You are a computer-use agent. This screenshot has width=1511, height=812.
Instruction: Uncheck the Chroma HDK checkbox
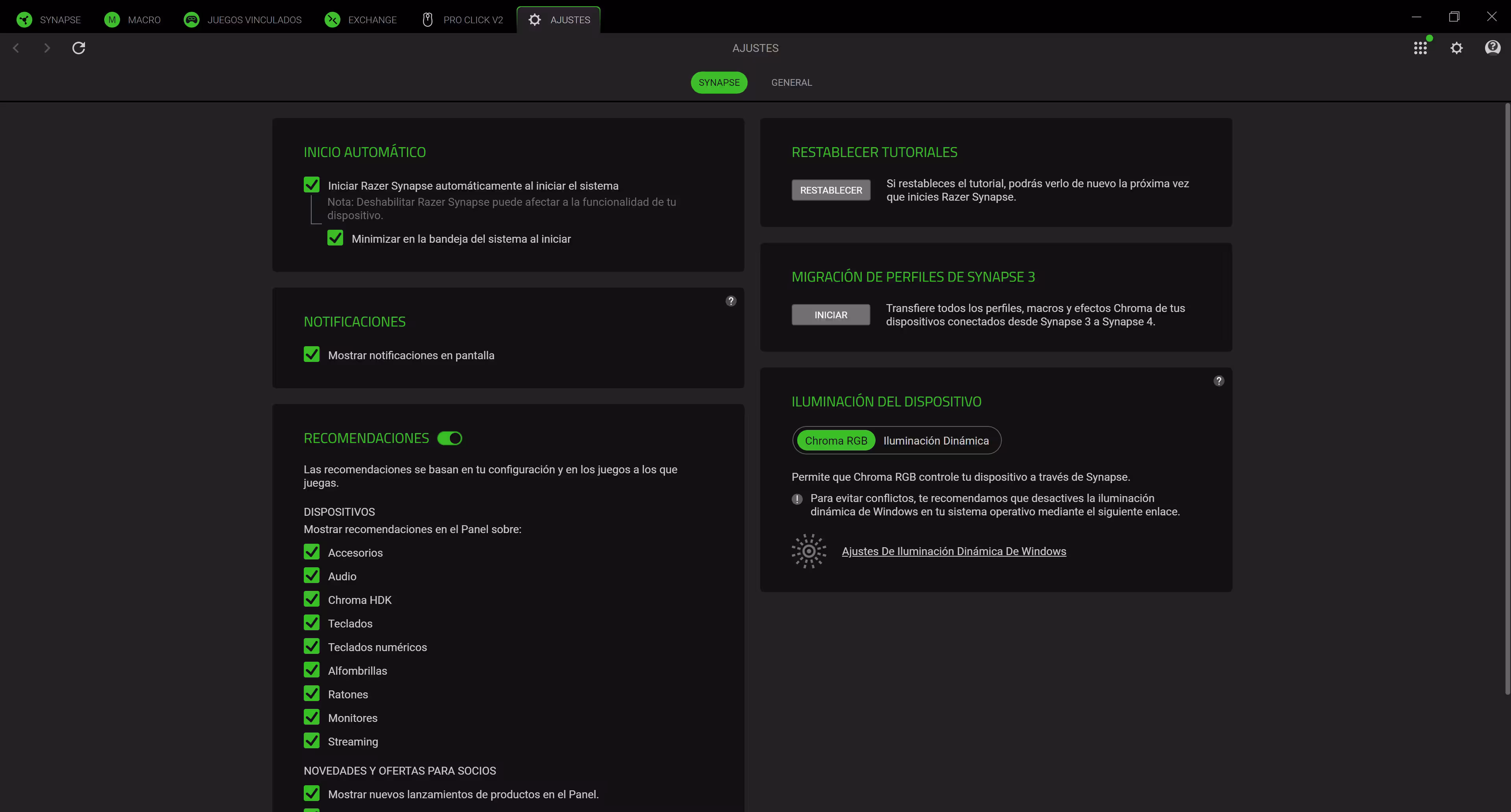[312, 599]
